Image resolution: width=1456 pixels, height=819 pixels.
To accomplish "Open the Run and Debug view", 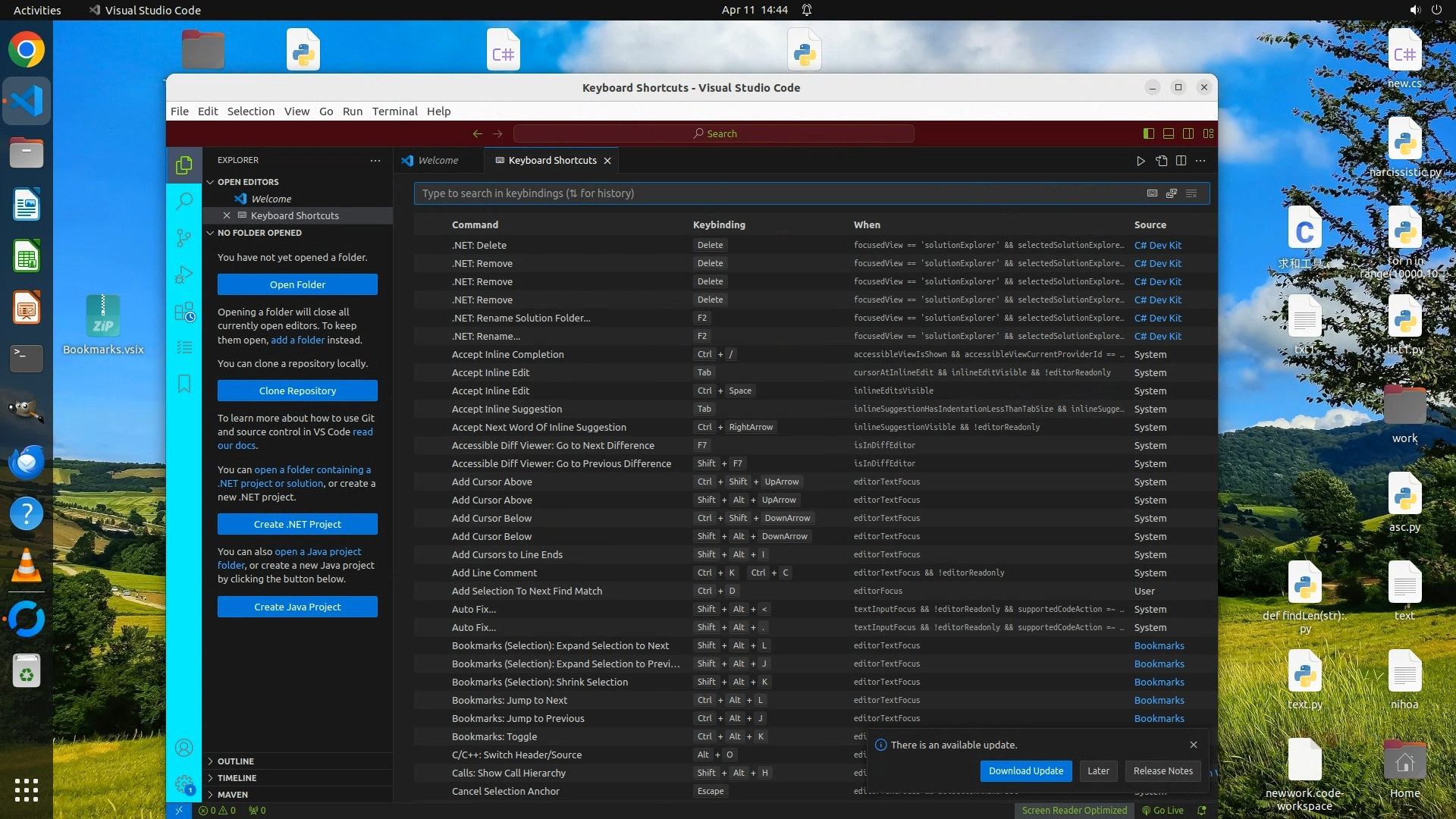I will click(184, 275).
